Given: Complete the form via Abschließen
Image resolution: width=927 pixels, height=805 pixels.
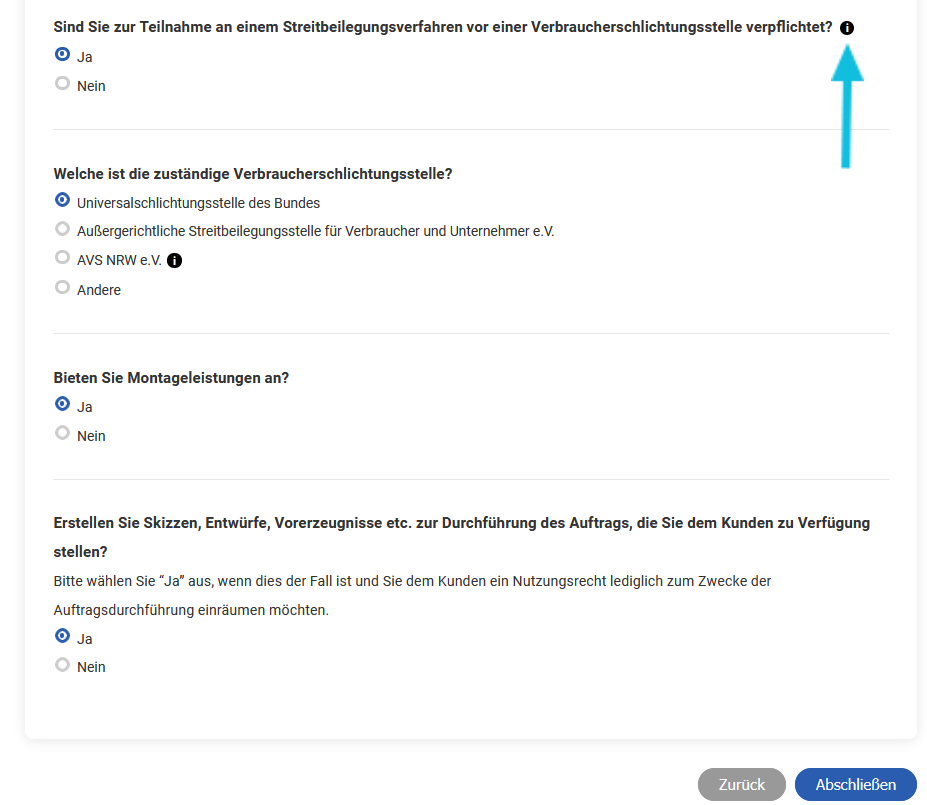Looking at the screenshot, I should pos(855,784).
